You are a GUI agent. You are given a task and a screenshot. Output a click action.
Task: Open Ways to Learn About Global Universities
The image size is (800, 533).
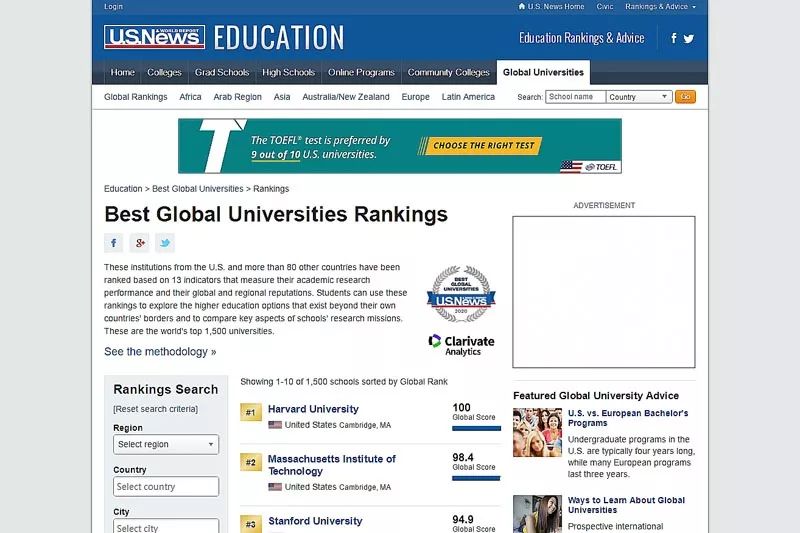point(627,505)
